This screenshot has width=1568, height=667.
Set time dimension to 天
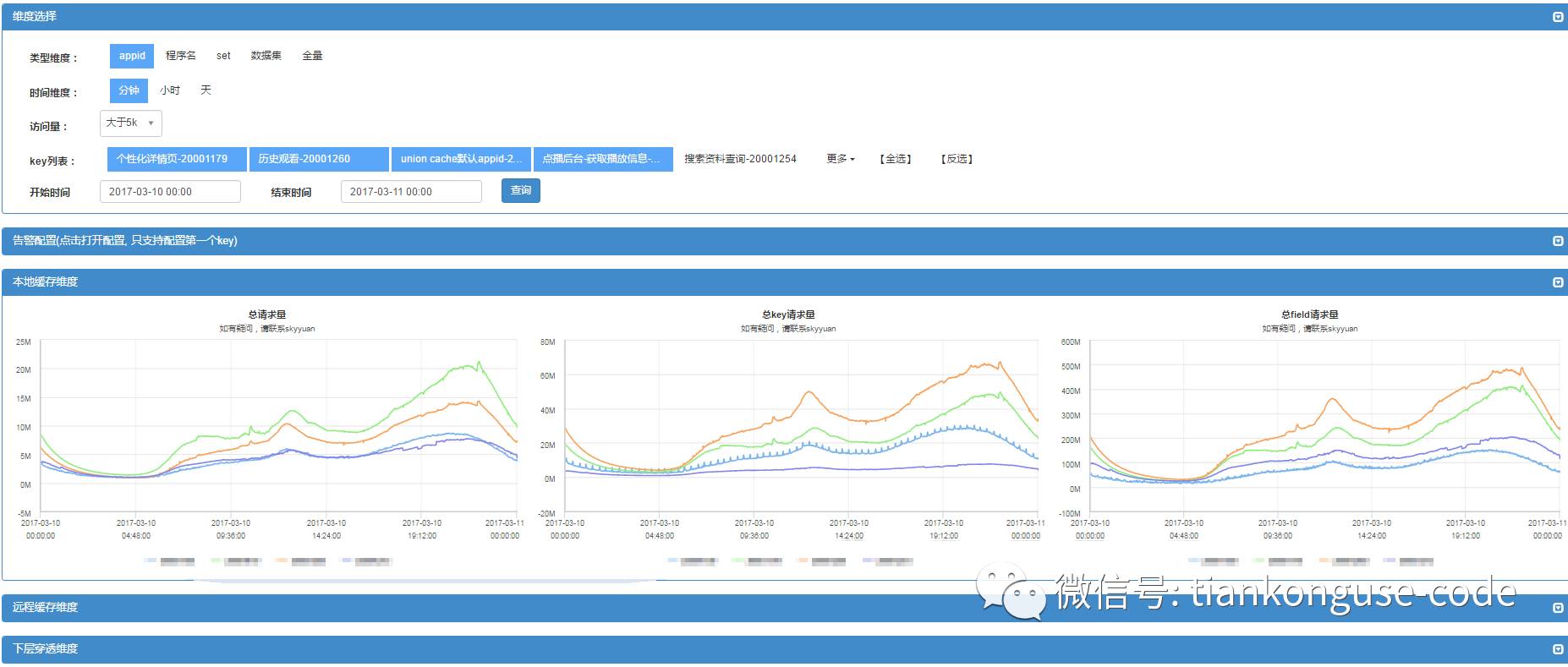tap(206, 90)
